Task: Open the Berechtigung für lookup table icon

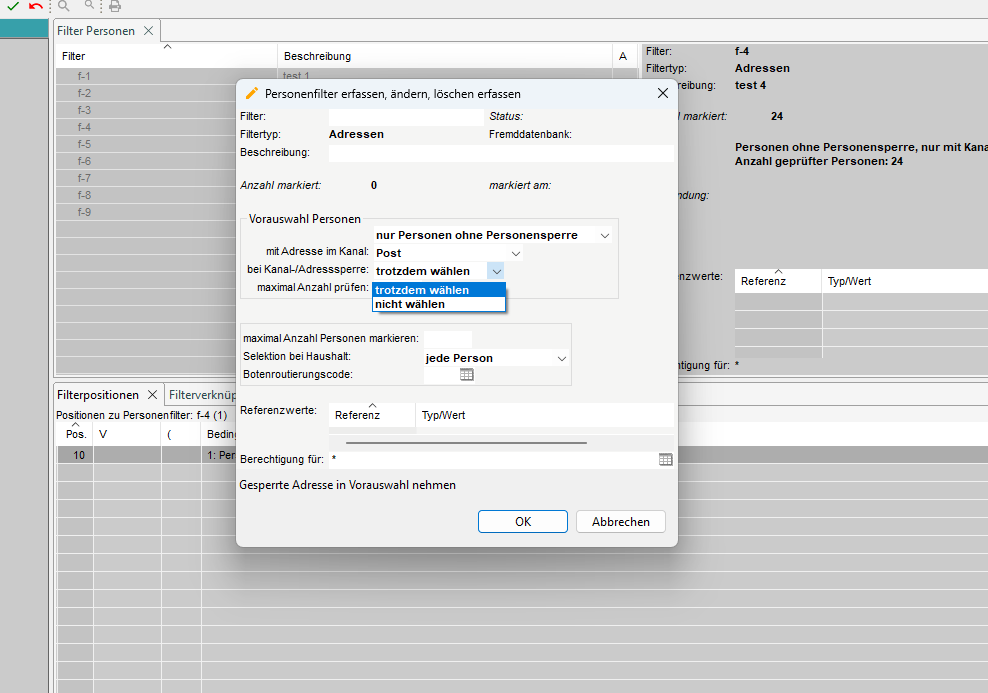Action: click(x=666, y=459)
